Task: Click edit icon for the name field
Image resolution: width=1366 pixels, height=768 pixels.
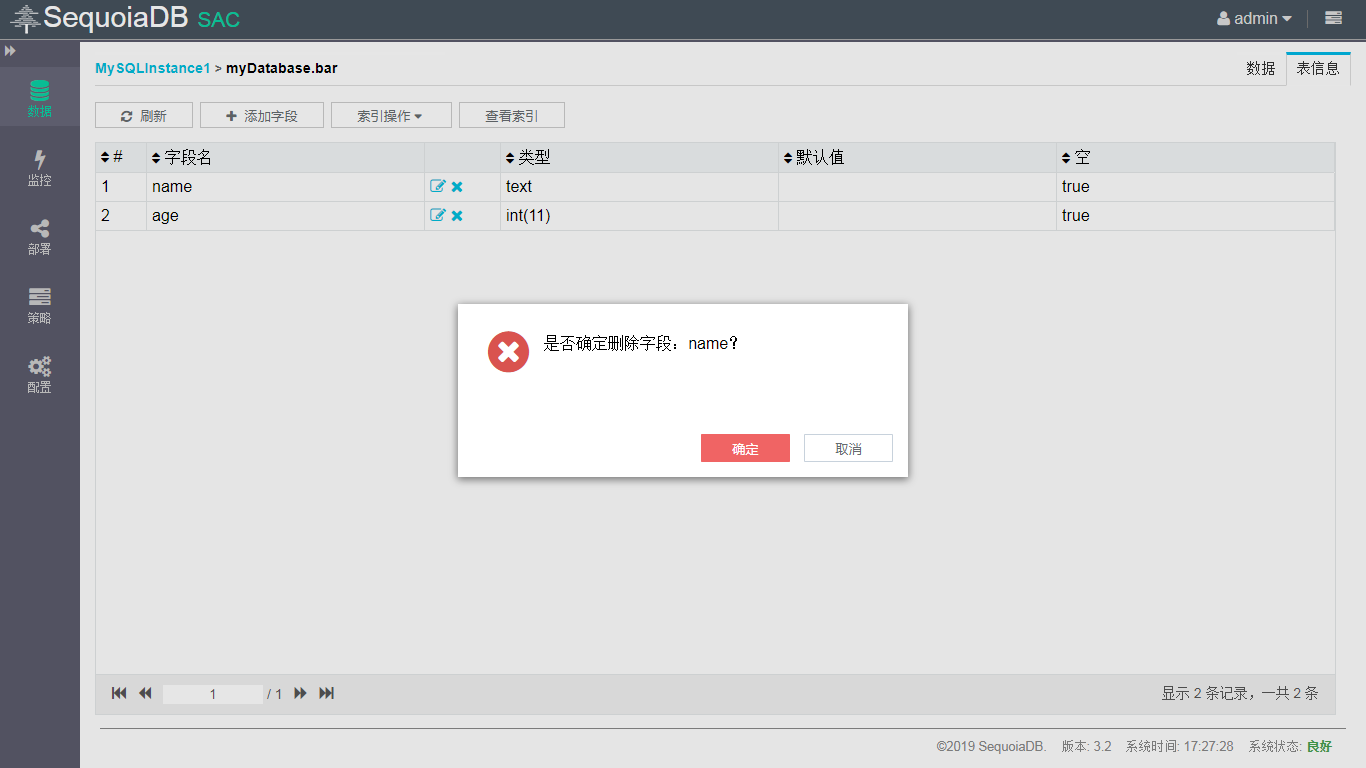Action: [x=437, y=187]
